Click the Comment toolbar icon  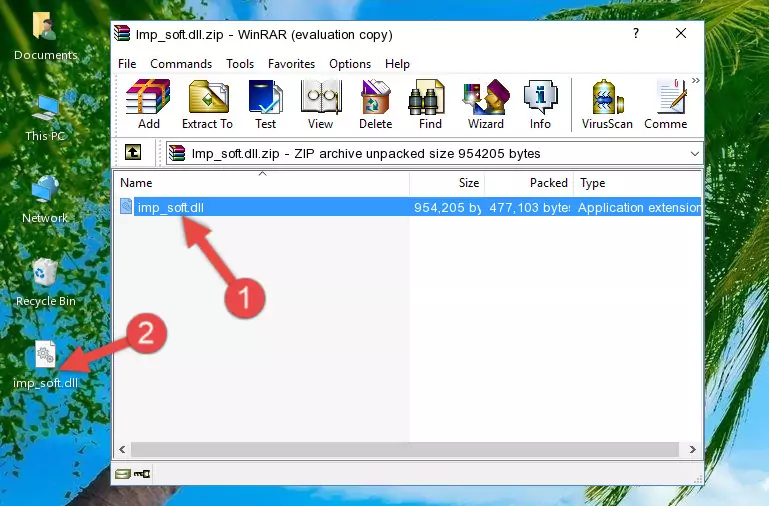coord(666,104)
